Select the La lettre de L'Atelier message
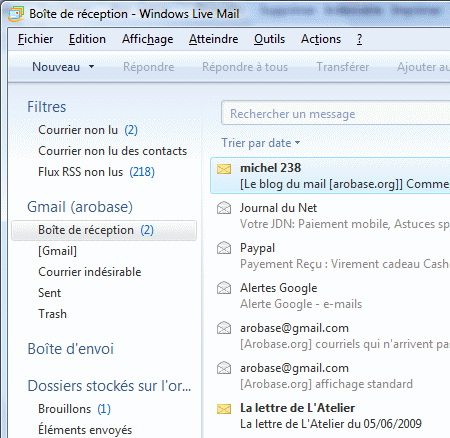The image size is (450, 438). 330,416
